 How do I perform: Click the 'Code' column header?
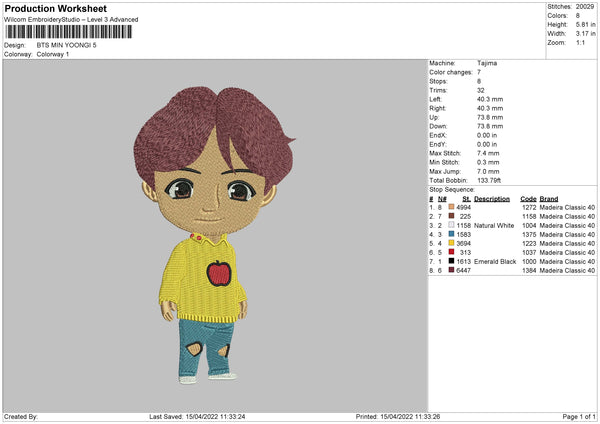[x=528, y=199]
